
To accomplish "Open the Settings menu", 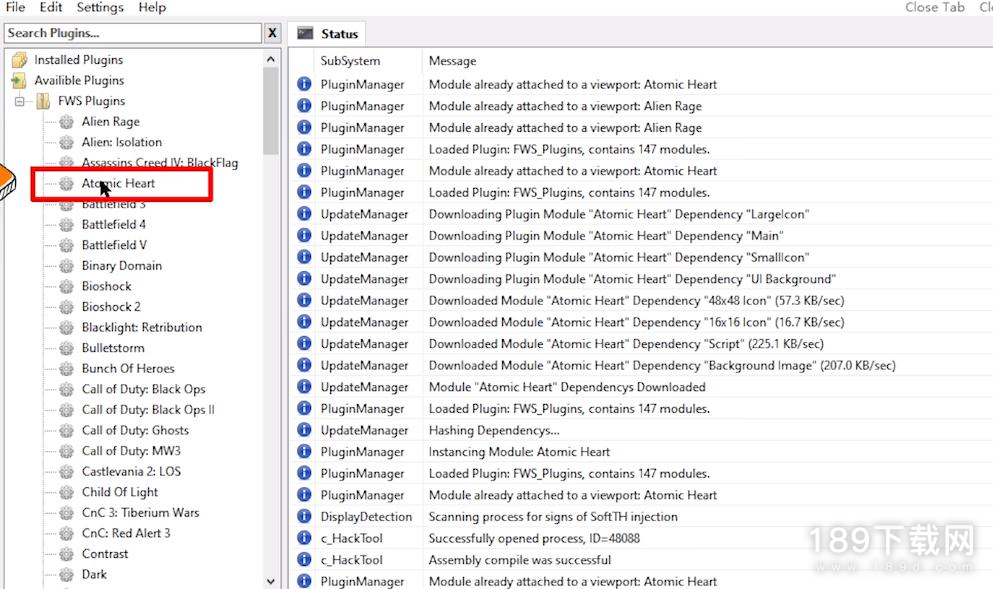I will point(100,7).
